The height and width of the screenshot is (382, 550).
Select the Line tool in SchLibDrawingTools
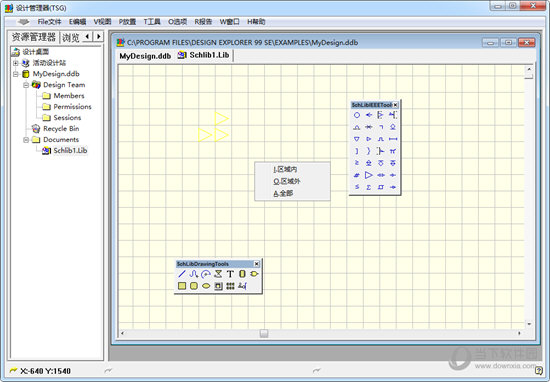182,274
